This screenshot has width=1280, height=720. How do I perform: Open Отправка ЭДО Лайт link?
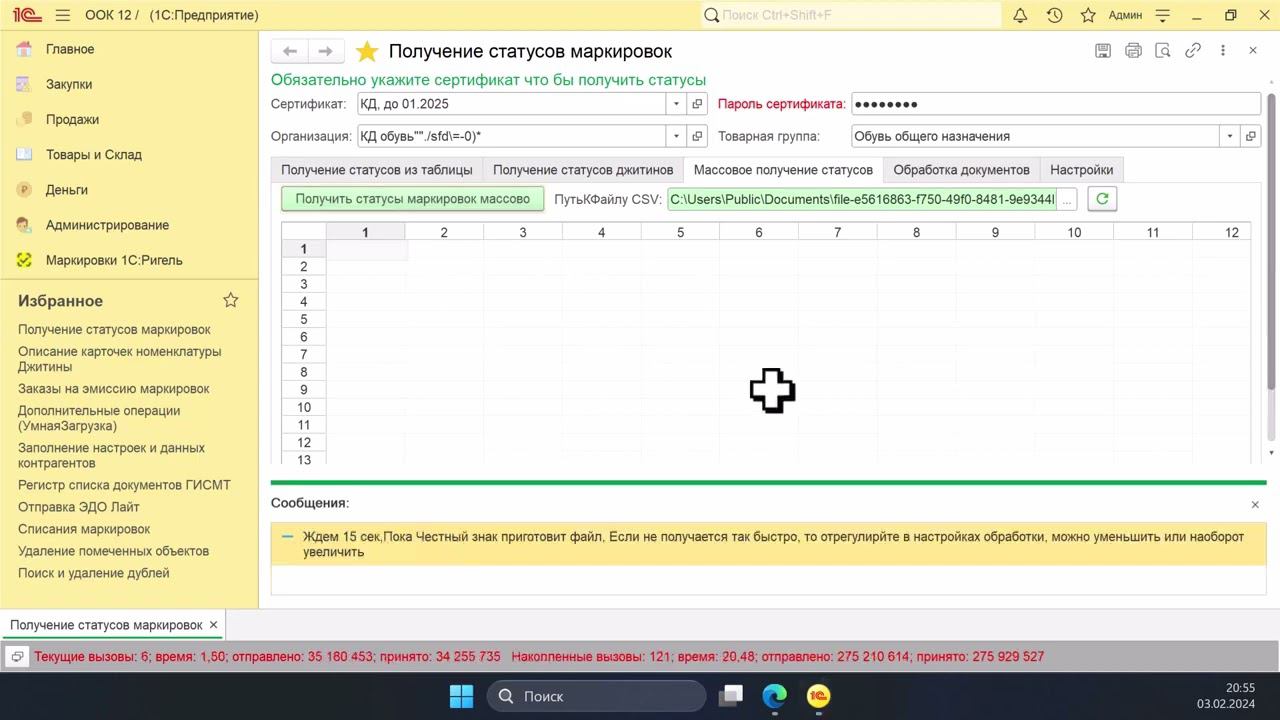coord(79,507)
